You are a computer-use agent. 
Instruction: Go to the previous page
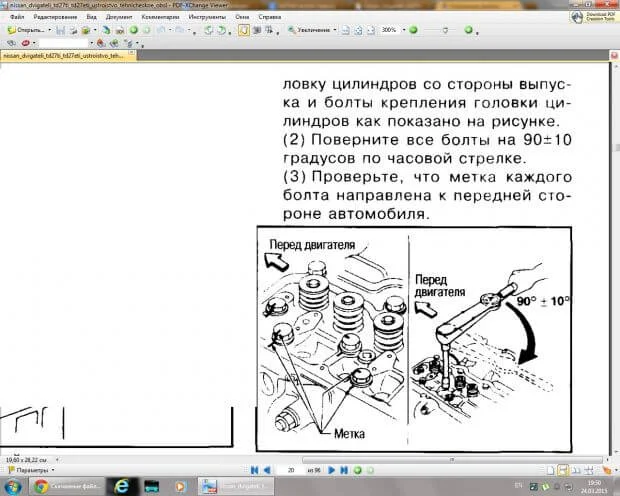pyautogui.click(x=267, y=468)
